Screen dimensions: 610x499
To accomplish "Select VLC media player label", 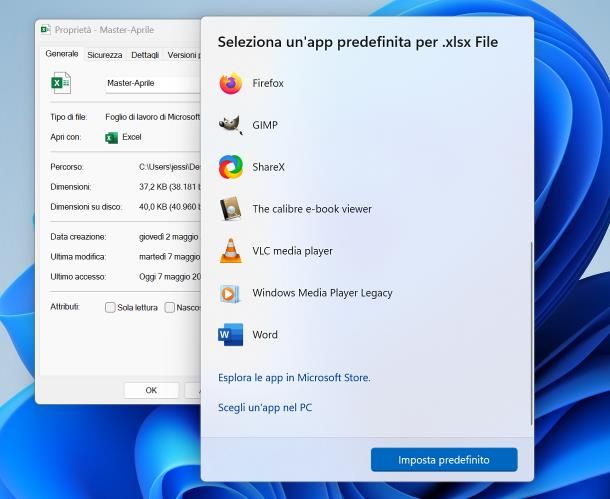I will coord(293,251).
